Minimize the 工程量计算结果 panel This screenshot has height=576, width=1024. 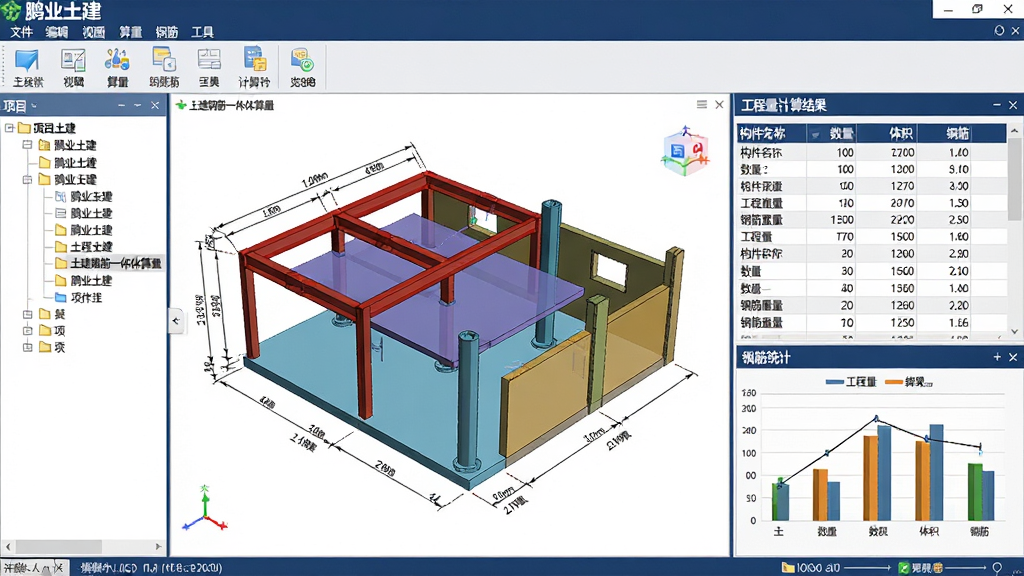click(x=997, y=104)
